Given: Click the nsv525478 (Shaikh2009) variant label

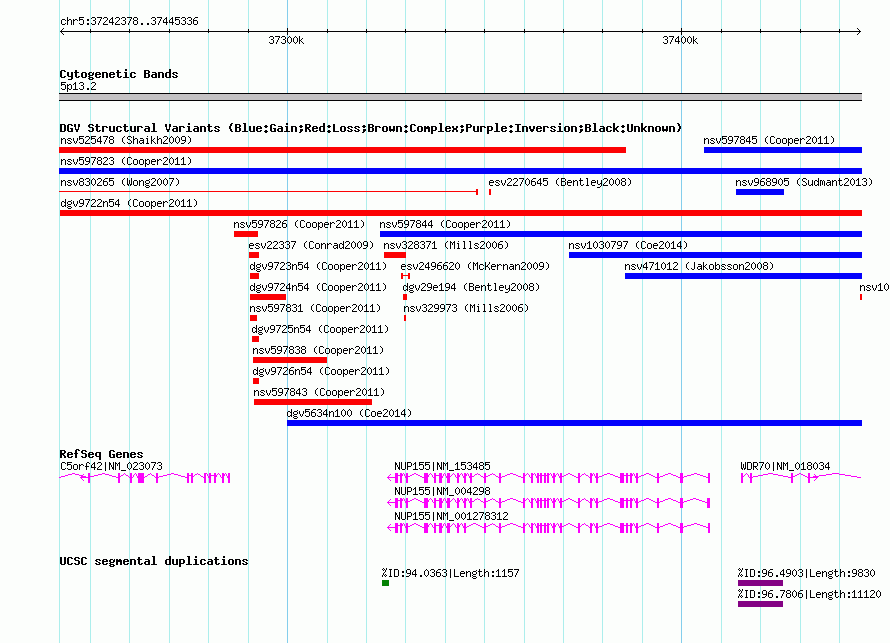Looking at the screenshot, I should (x=126, y=140).
